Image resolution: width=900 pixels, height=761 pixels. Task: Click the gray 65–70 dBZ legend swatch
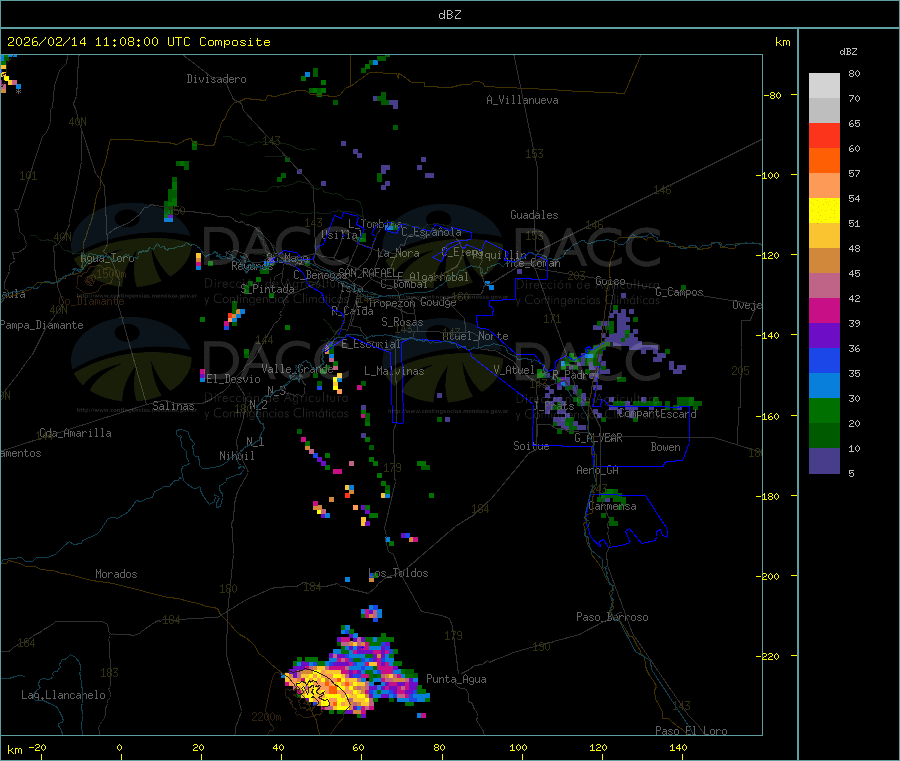click(x=824, y=110)
